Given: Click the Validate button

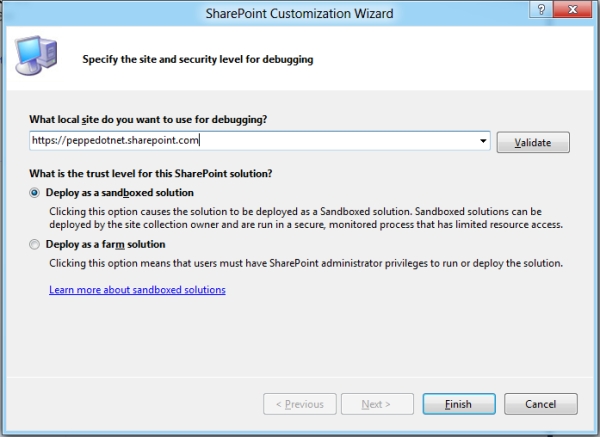Looking at the screenshot, I should coord(533,142).
